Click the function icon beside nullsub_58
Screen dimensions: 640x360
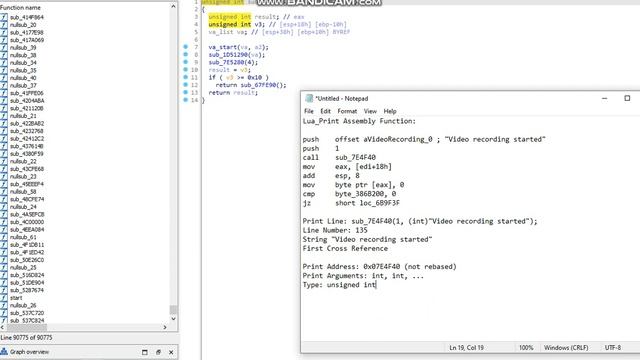click(4, 191)
